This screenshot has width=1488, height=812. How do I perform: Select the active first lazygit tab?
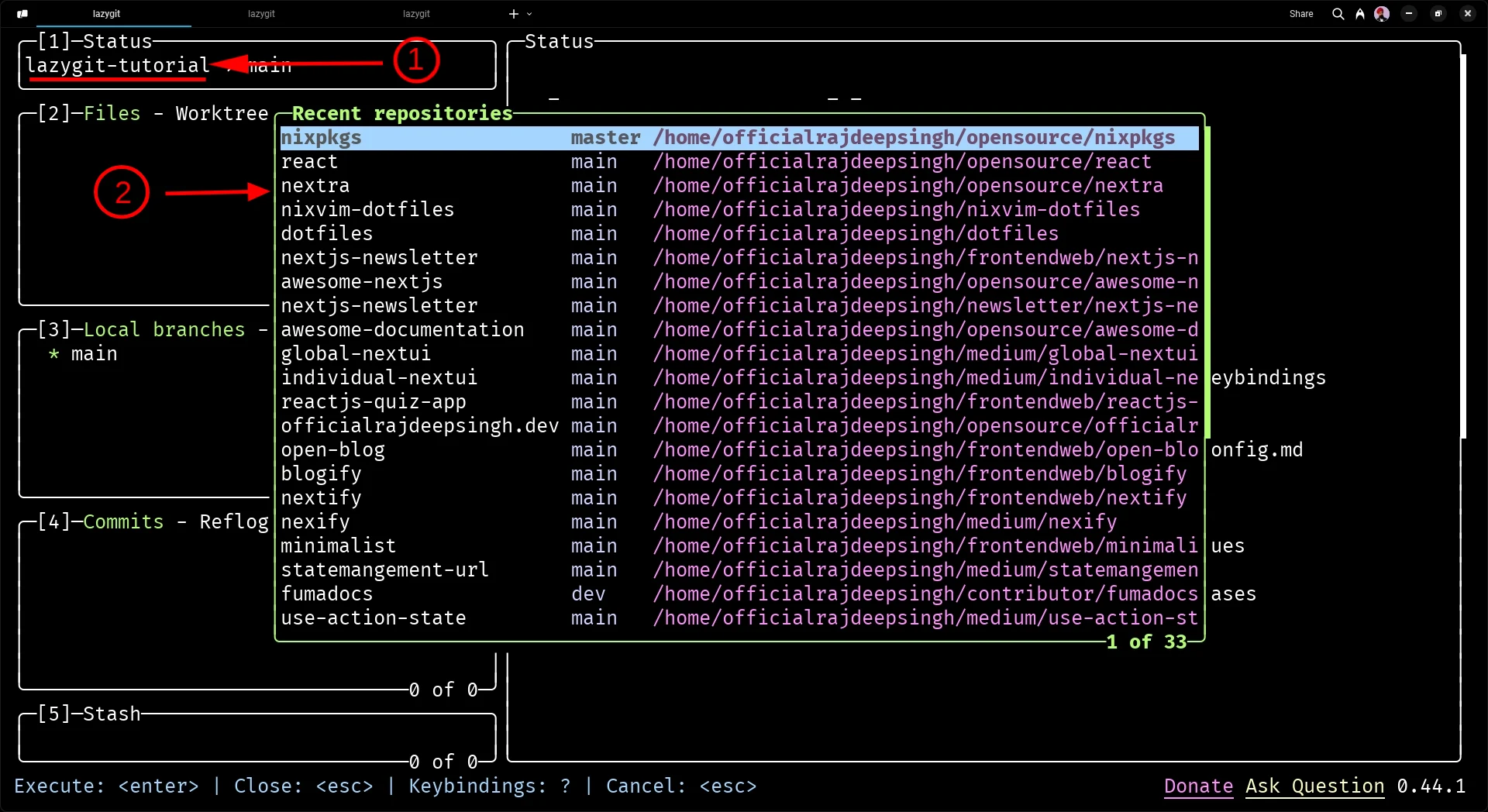[106, 13]
